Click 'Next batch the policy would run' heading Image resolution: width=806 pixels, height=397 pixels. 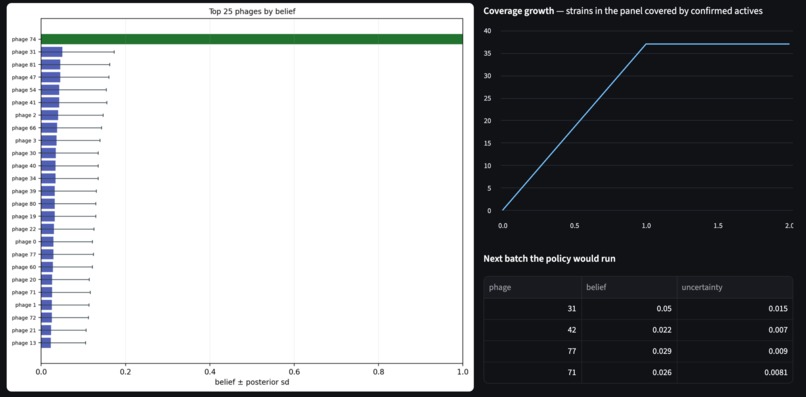click(549, 259)
